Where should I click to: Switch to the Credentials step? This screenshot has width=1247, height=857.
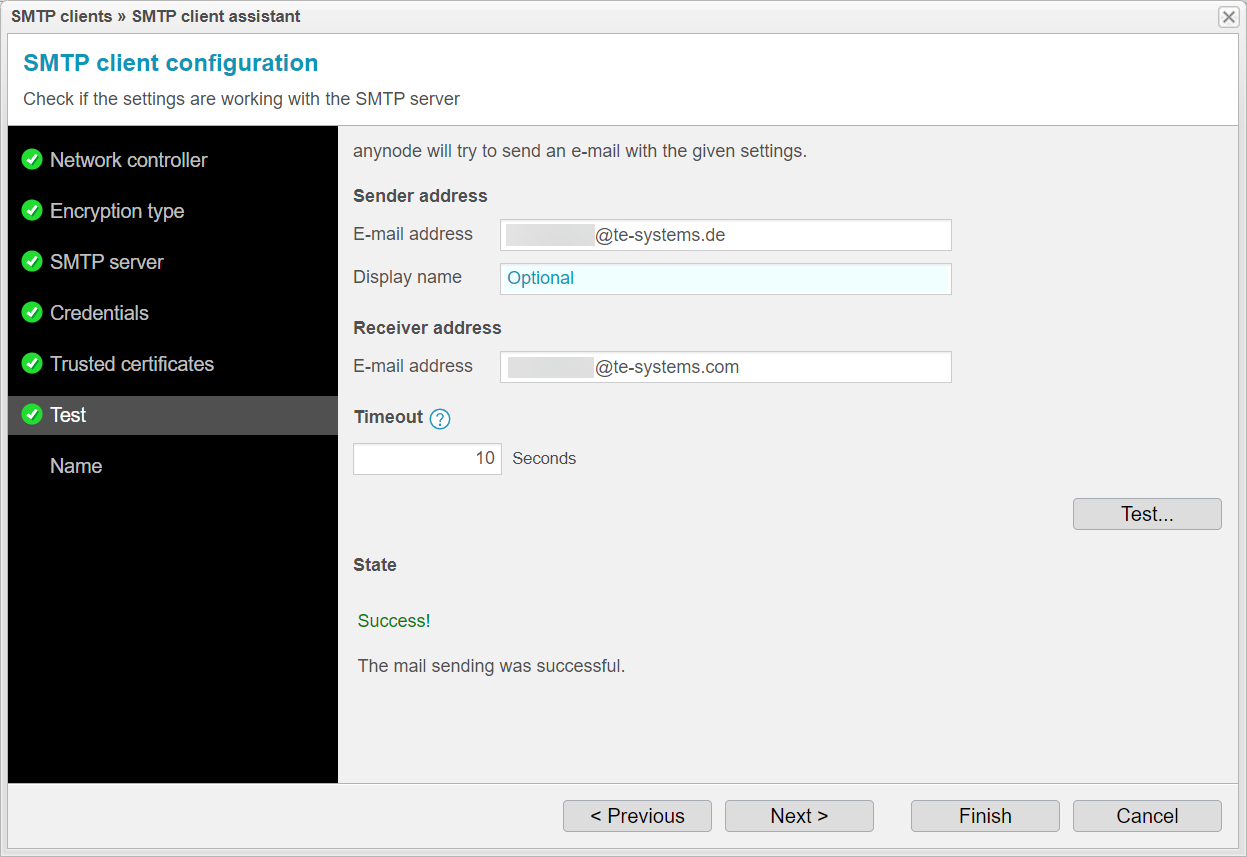point(100,313)
